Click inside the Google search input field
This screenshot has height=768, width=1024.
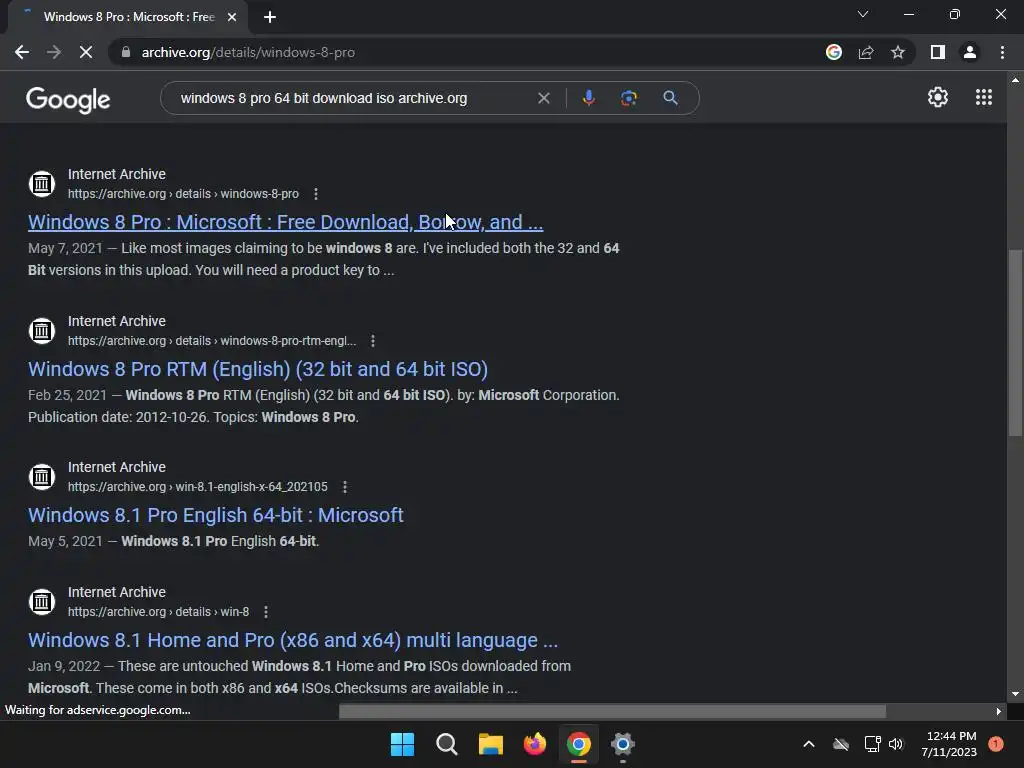(x=353, y=98)
